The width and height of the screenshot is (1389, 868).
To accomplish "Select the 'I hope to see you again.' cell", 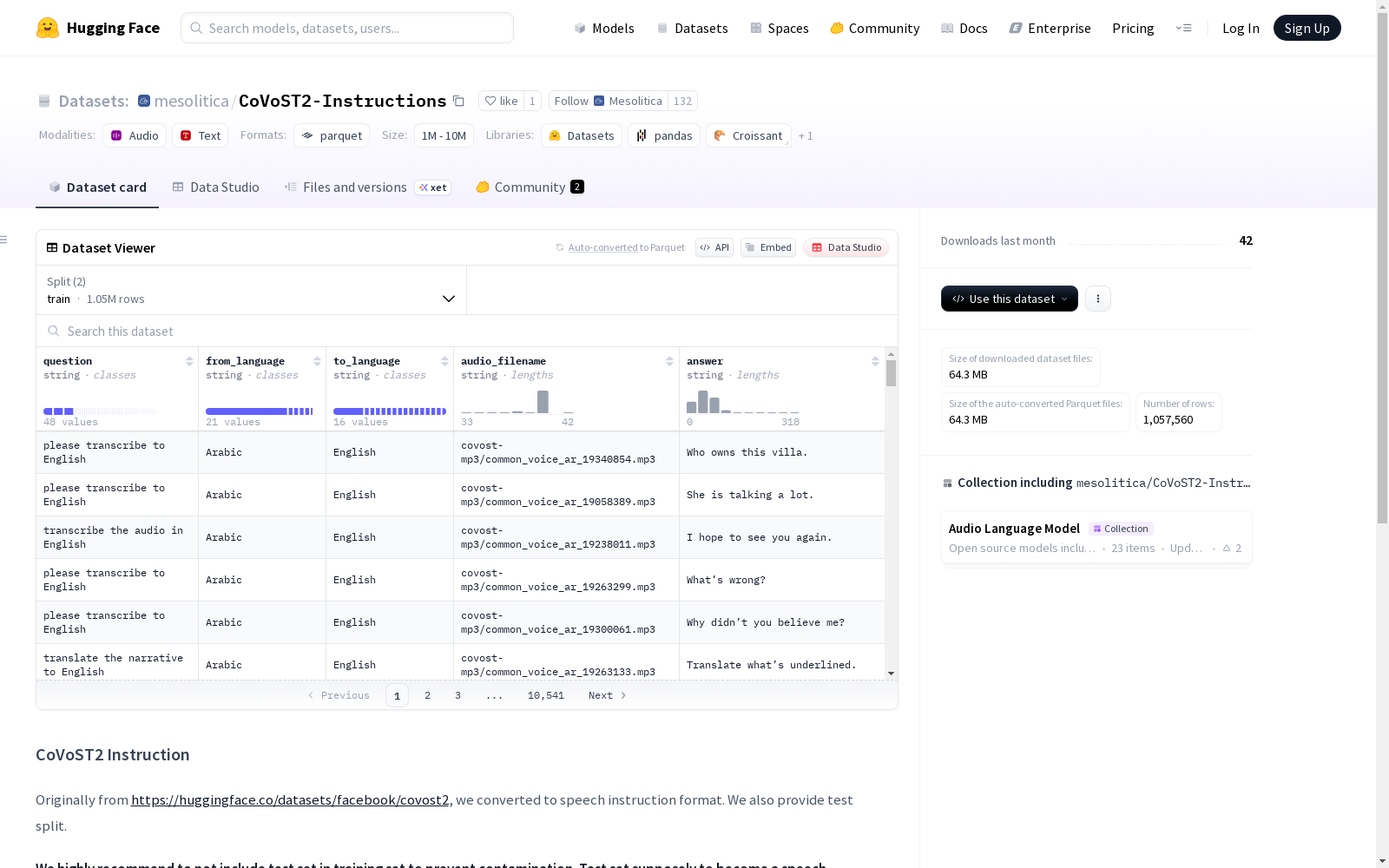I will (x=782, y=537).
